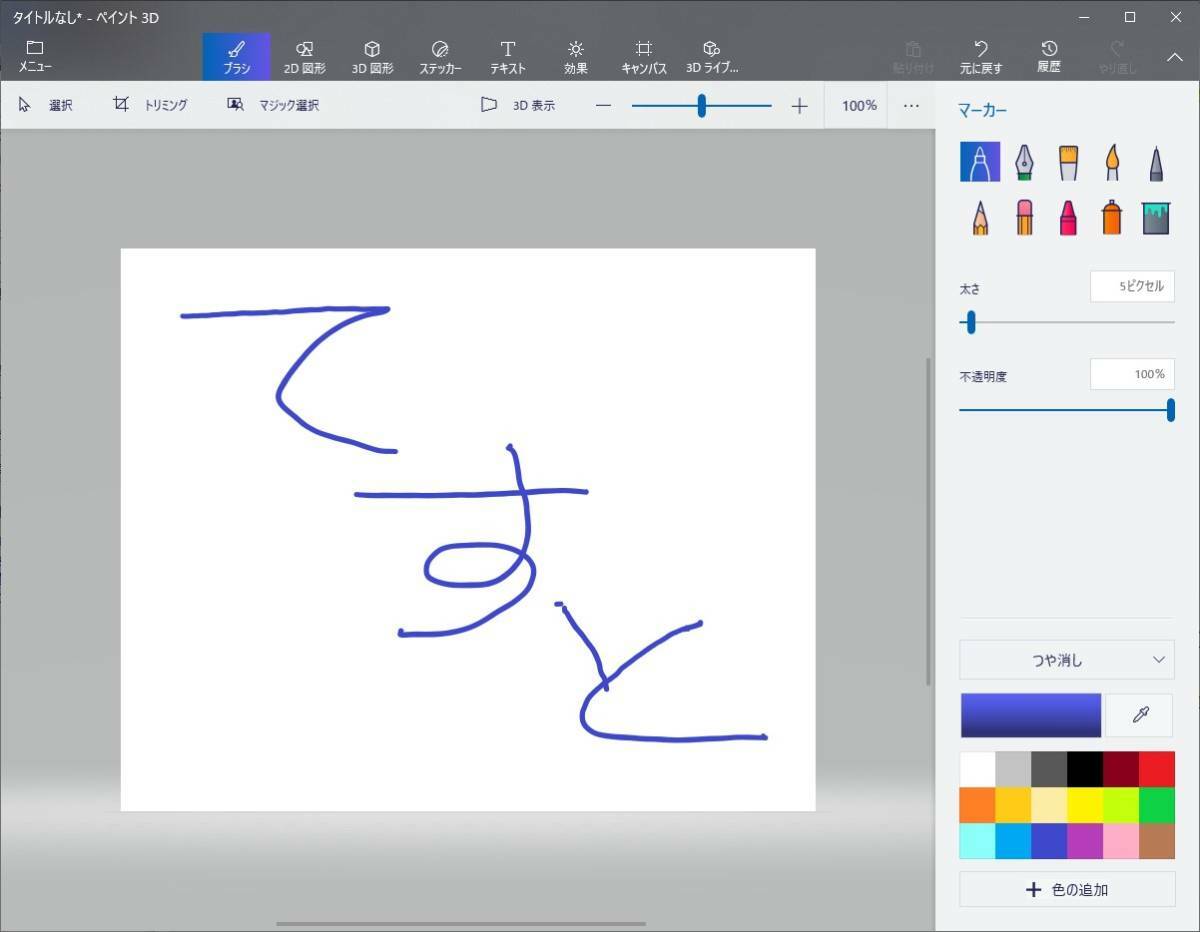The height and width of the screenshot is (932, 1200).
Task: Pick the indigo blue color swatch
Action: pyautogui.click(x=1050, y=841)
